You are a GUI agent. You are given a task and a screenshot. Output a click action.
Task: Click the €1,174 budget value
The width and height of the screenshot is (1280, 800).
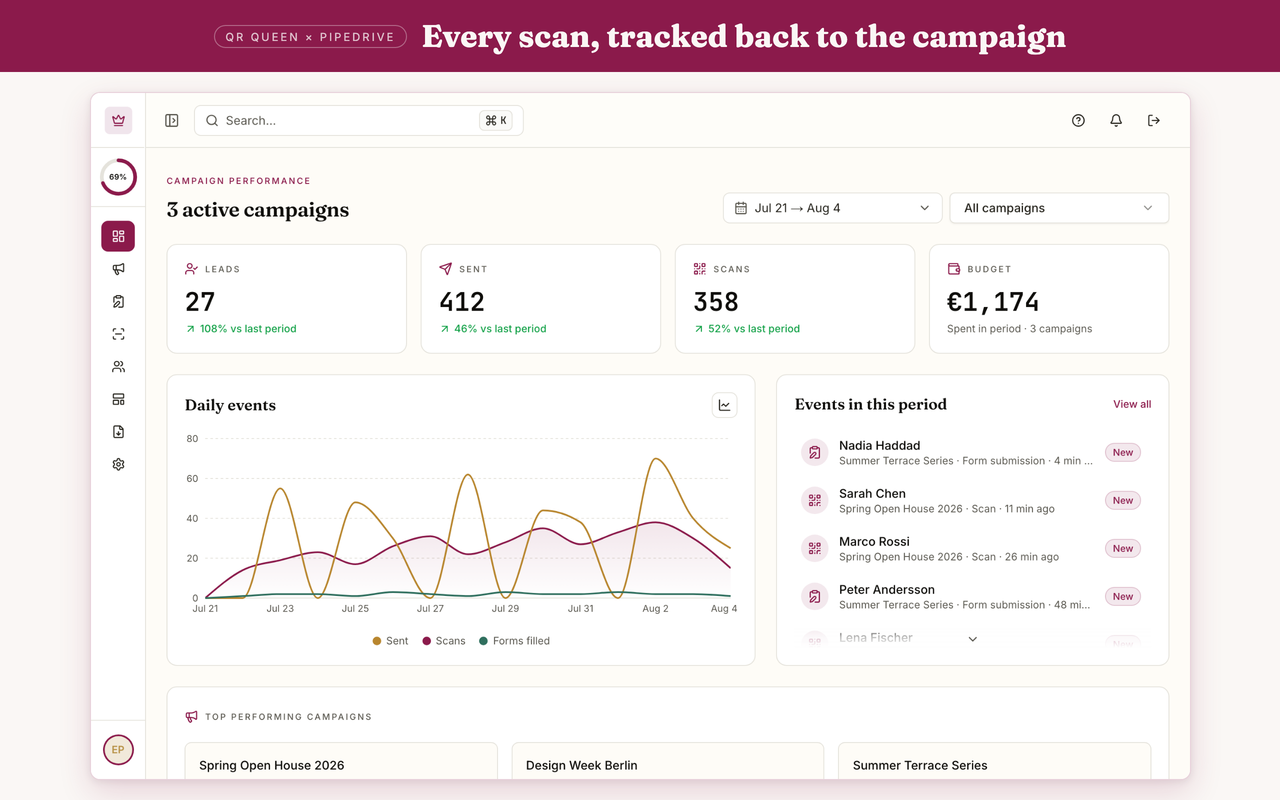pyautogui.click(x=993, y=302)
